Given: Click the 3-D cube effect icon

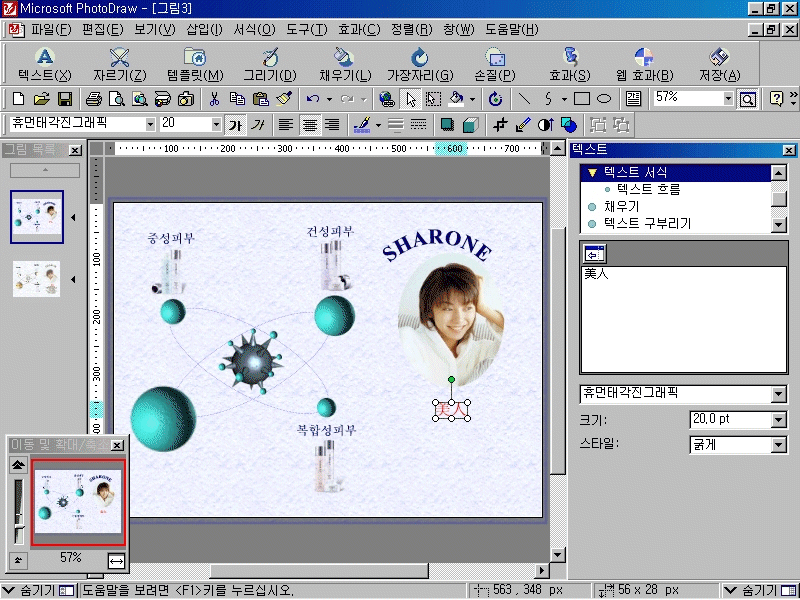Looking at the screenshot, I should point(470,124).
